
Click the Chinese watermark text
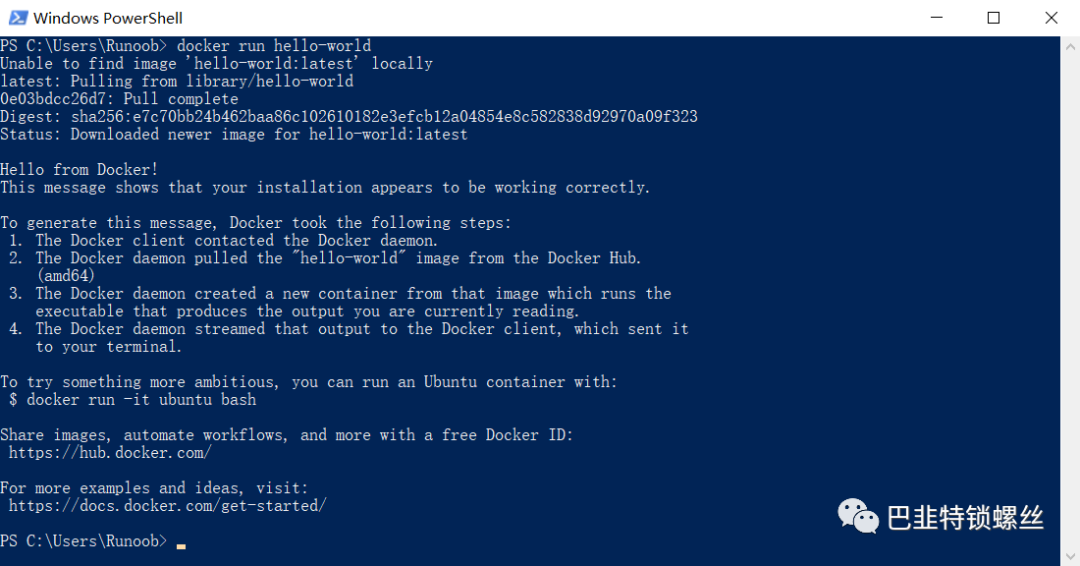click(965, 518)
